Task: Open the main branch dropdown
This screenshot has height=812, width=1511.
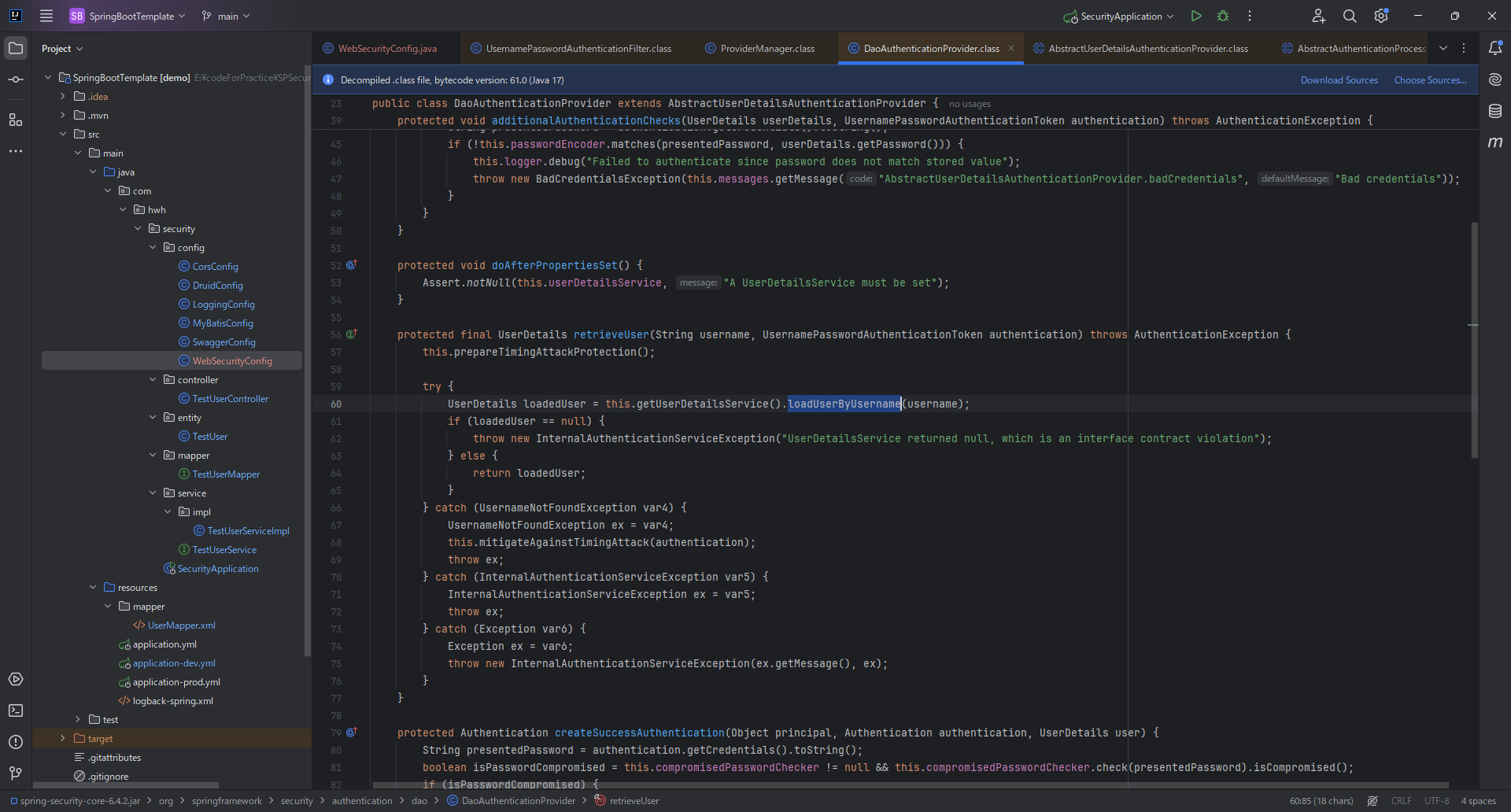Action: click(226, 16)
